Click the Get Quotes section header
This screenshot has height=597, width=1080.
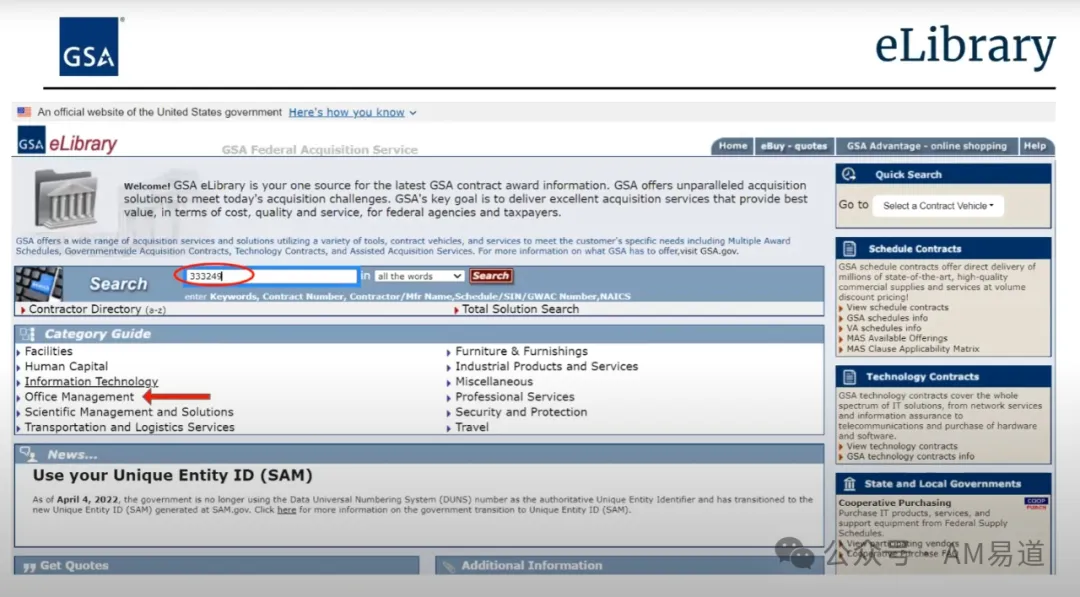[216, 565]
